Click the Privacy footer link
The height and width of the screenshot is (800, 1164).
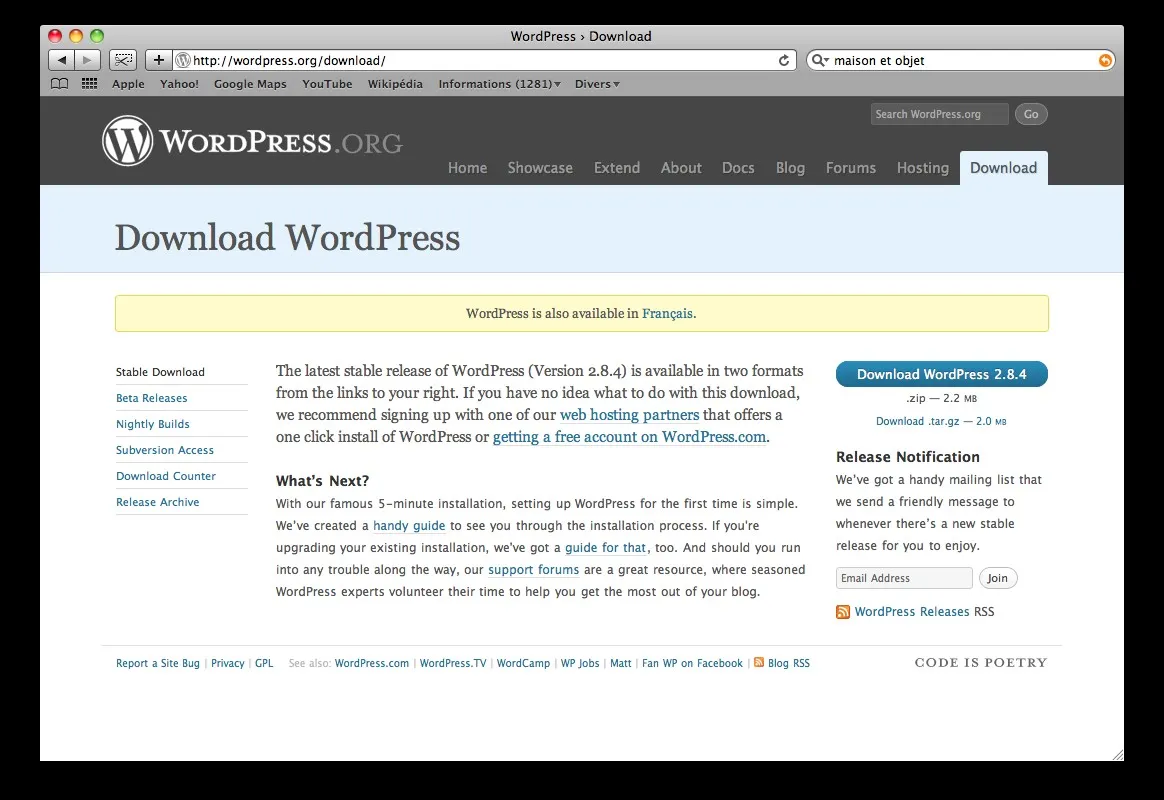coord(228,663)
